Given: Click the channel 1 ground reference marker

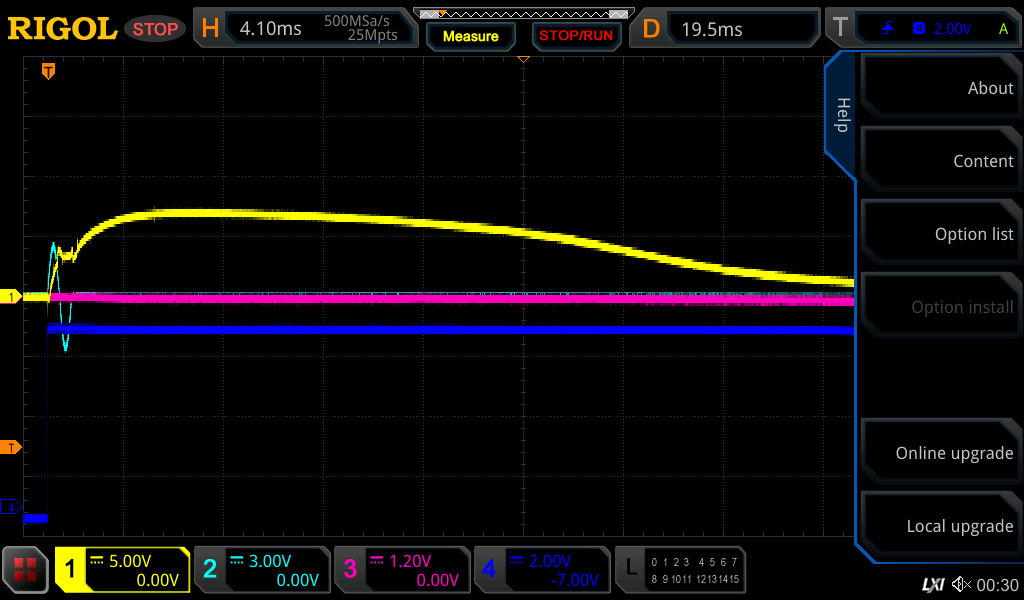Looking at the screenshot, I should (12, 297).
